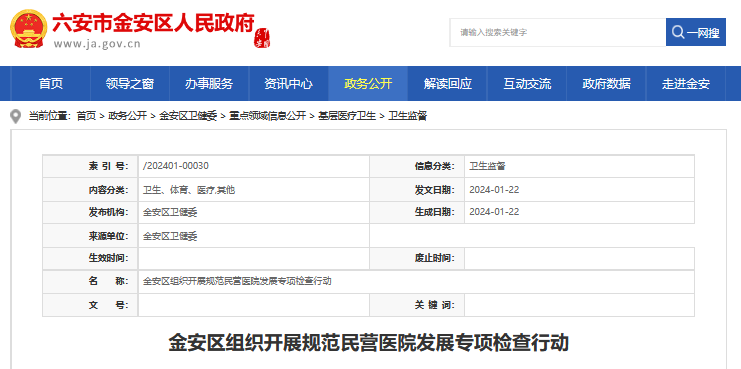This screenshot has height=369, width=741.
Task: Click the 废止时间 label cell
Action: pyautogui.click(x=417, y=258)
